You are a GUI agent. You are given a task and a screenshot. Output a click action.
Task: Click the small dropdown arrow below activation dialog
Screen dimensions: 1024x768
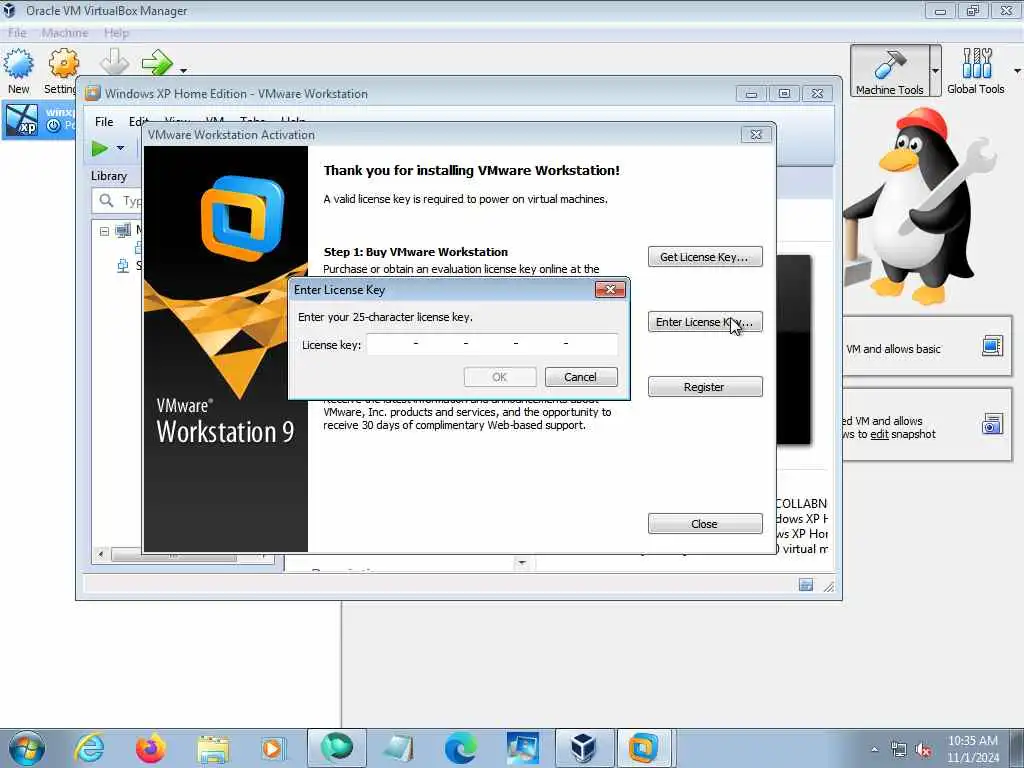tap(522, 562)
